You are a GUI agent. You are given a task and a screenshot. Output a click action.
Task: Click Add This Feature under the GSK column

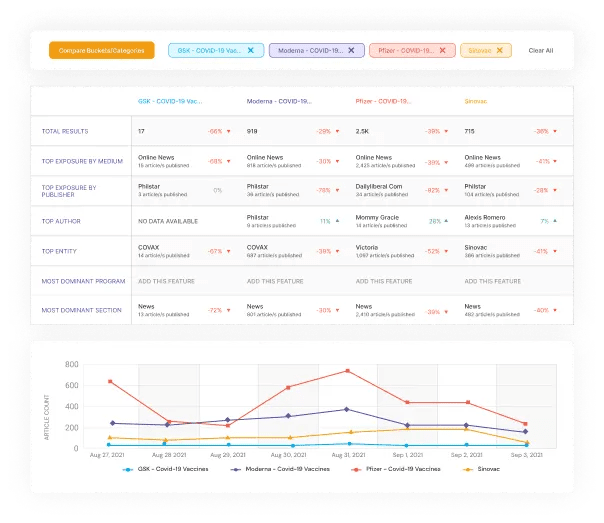coord(164,281)
